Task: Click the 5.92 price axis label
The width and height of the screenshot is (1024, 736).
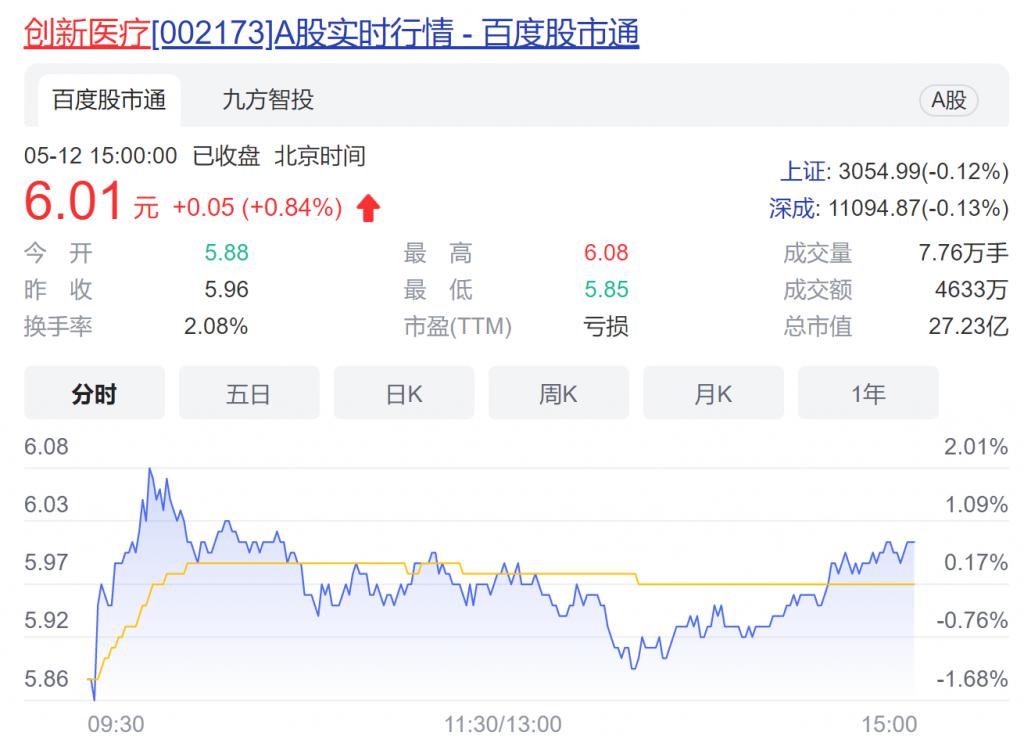Action: tap(46, 620)
